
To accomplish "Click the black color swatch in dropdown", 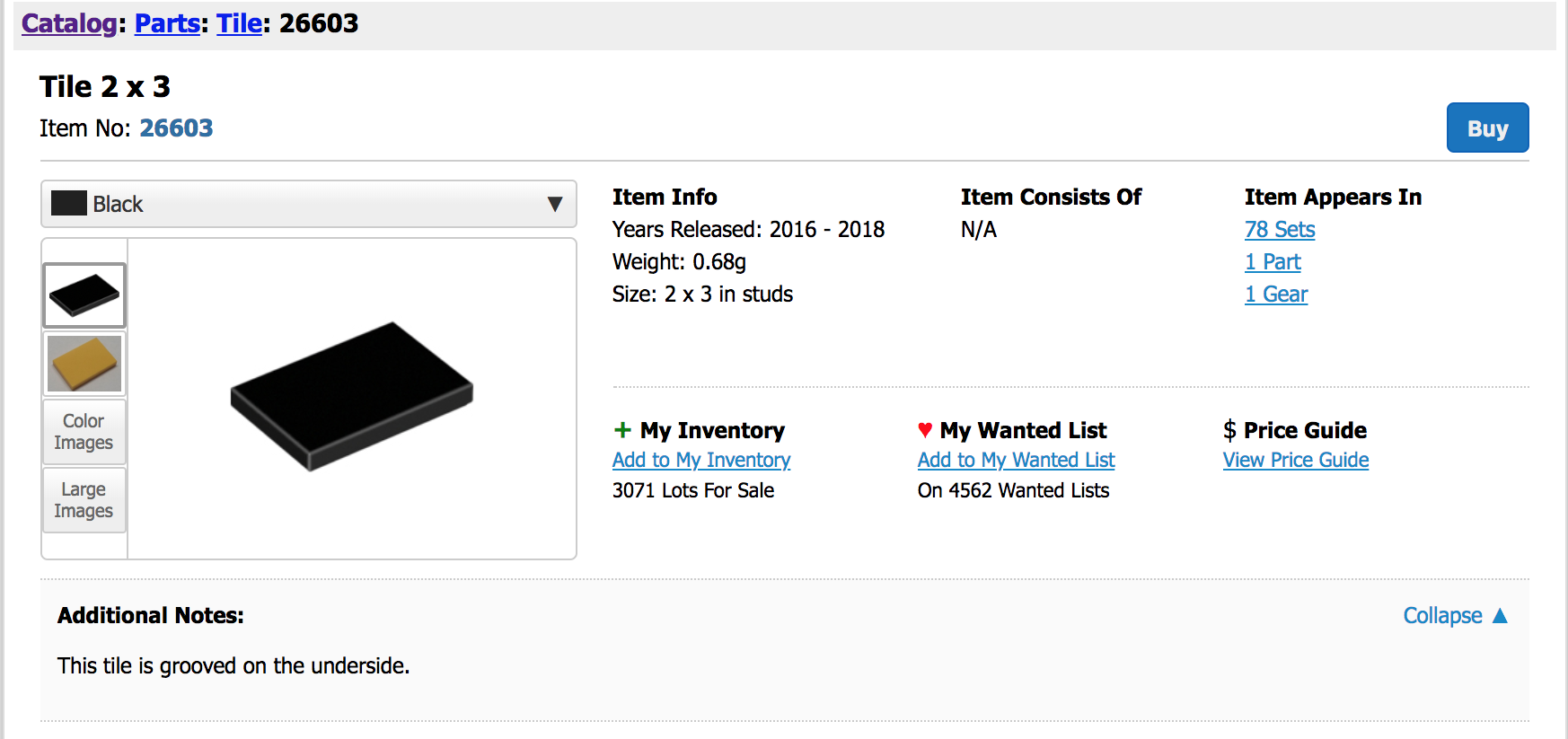I will tap(69, 204).
